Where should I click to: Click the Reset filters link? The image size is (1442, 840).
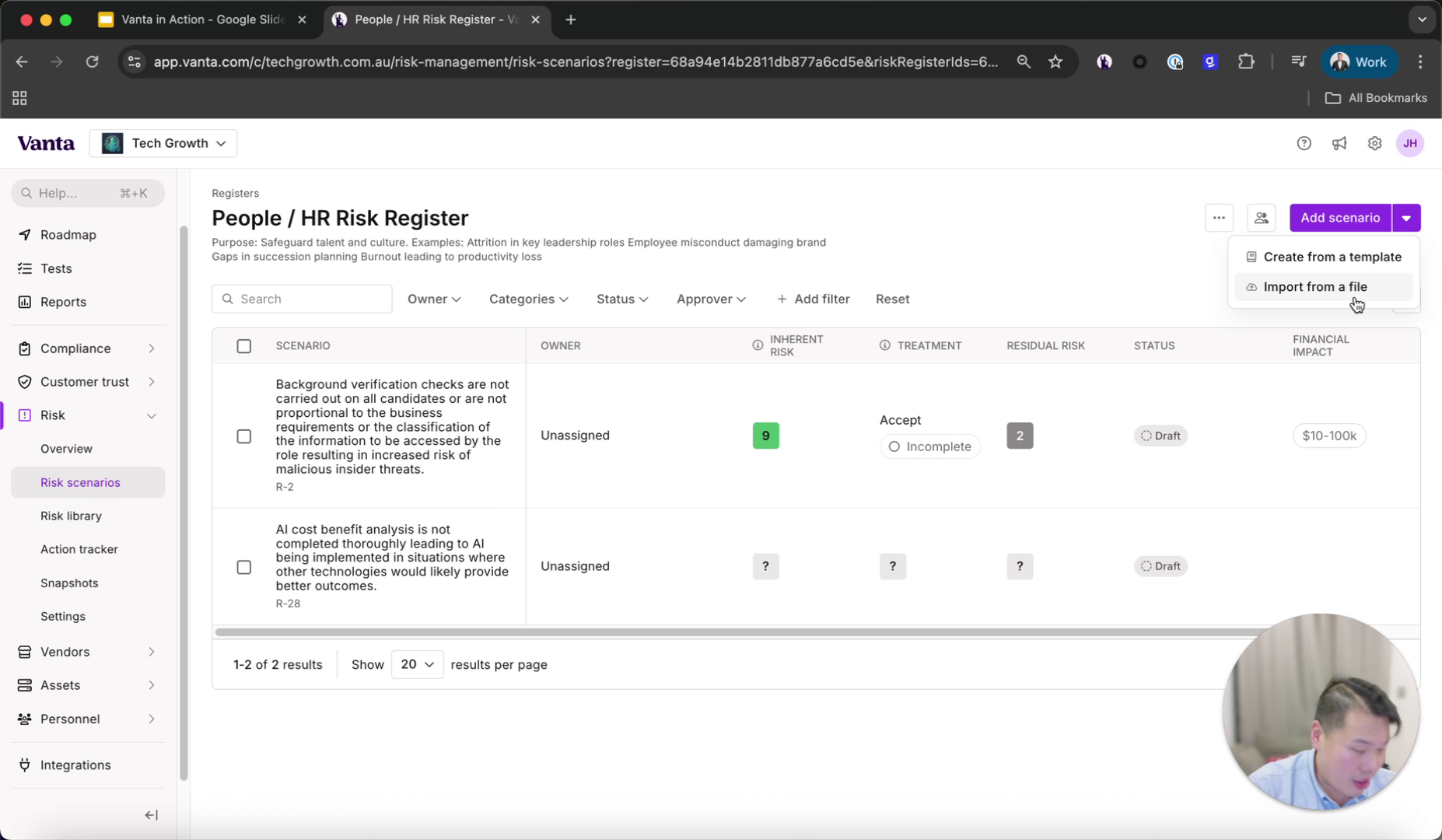pos(892,299)
